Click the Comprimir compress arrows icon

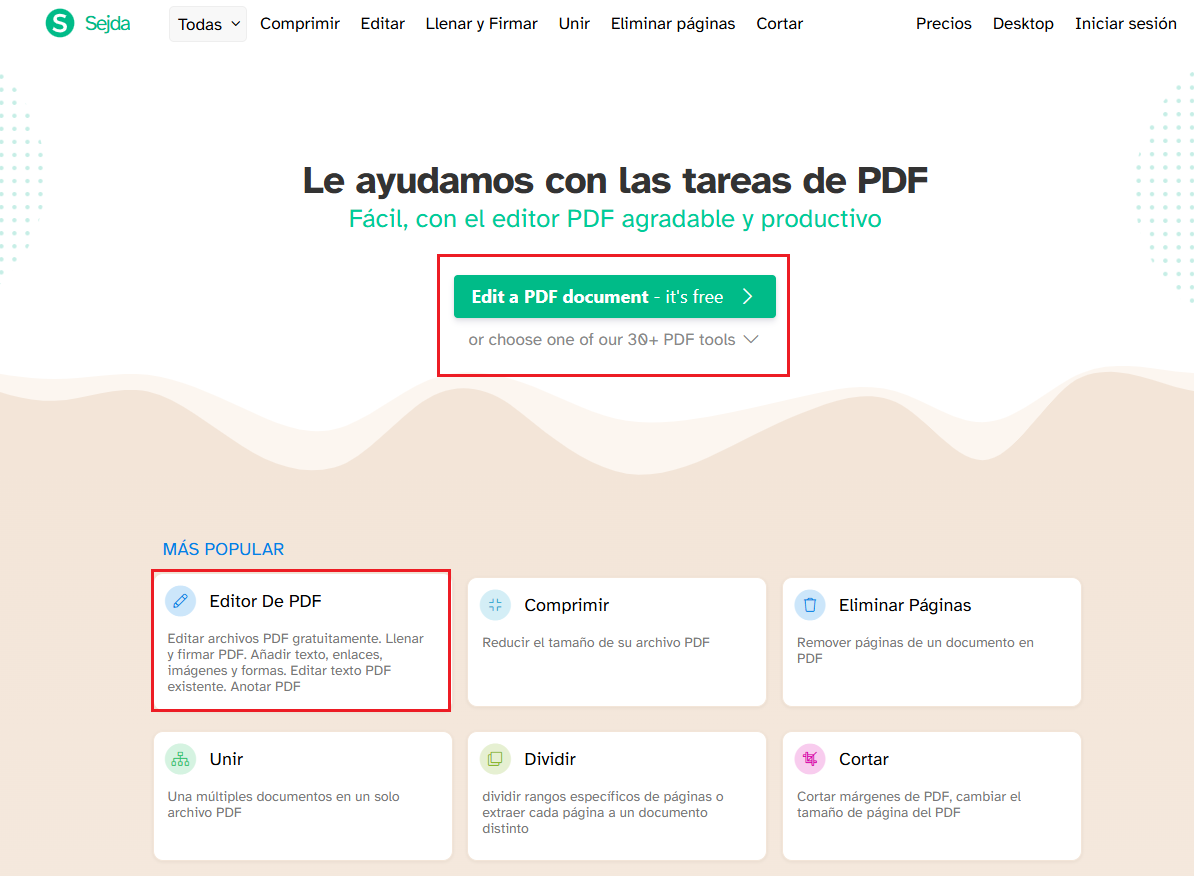pyautogui.click(x=495, y=605)
